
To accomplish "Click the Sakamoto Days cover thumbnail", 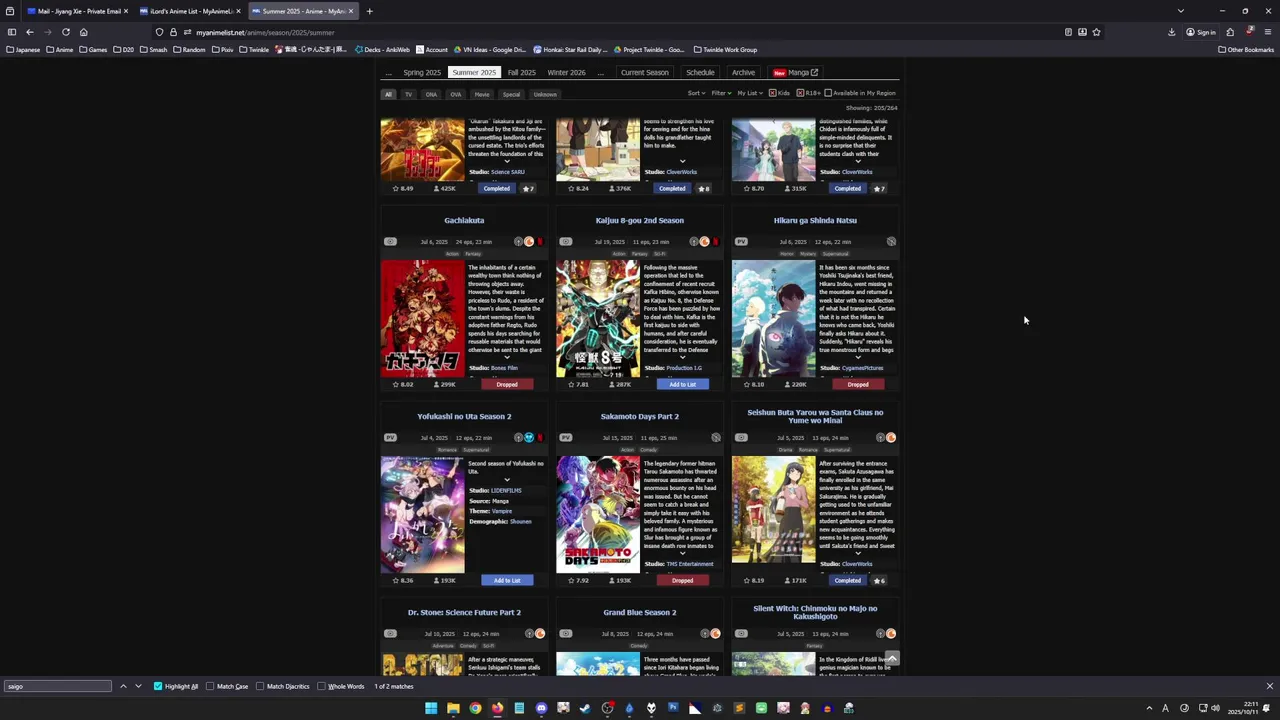I will 598,514.
